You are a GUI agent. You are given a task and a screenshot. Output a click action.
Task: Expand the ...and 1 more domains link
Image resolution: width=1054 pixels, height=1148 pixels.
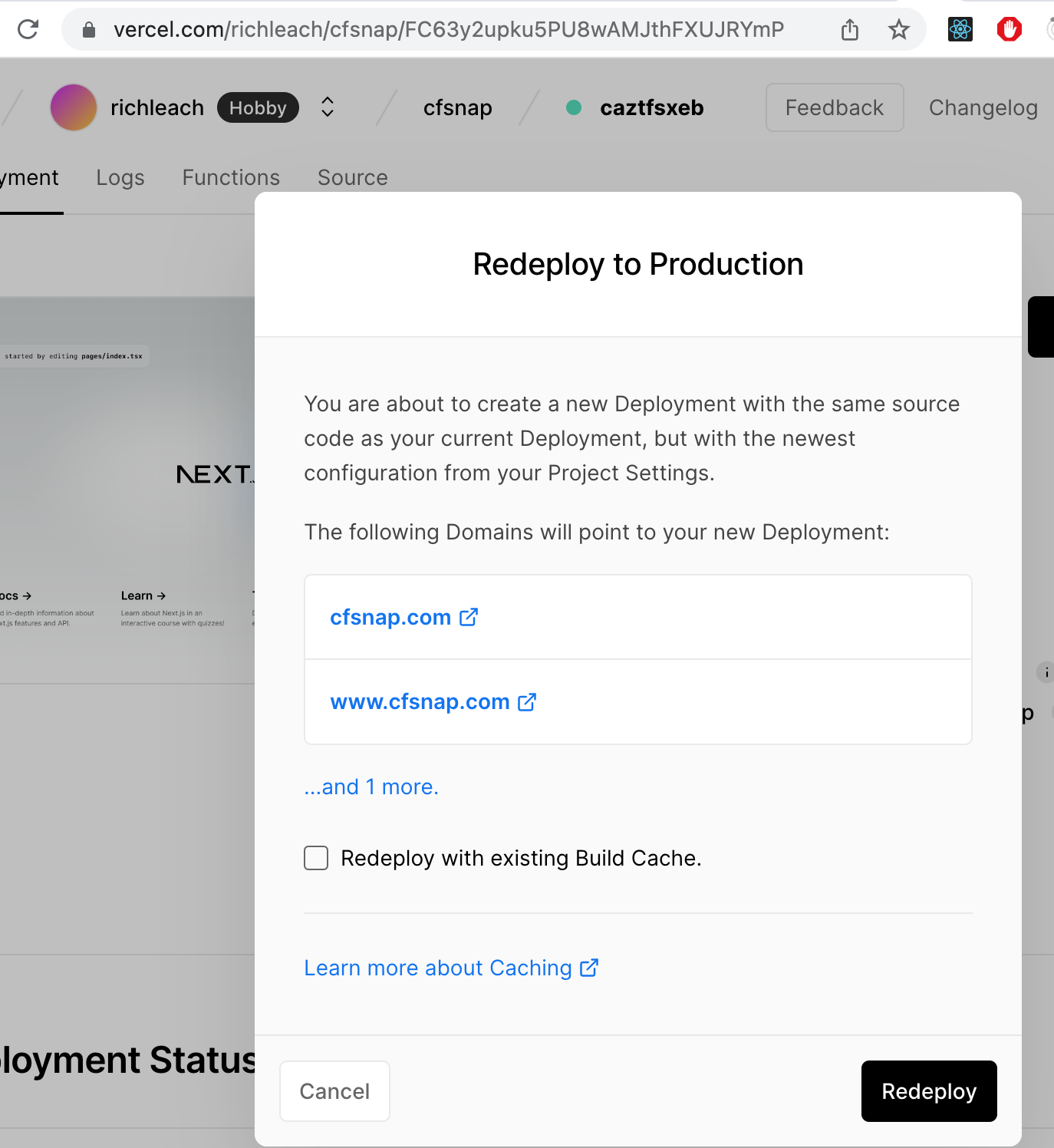[371, 787]
